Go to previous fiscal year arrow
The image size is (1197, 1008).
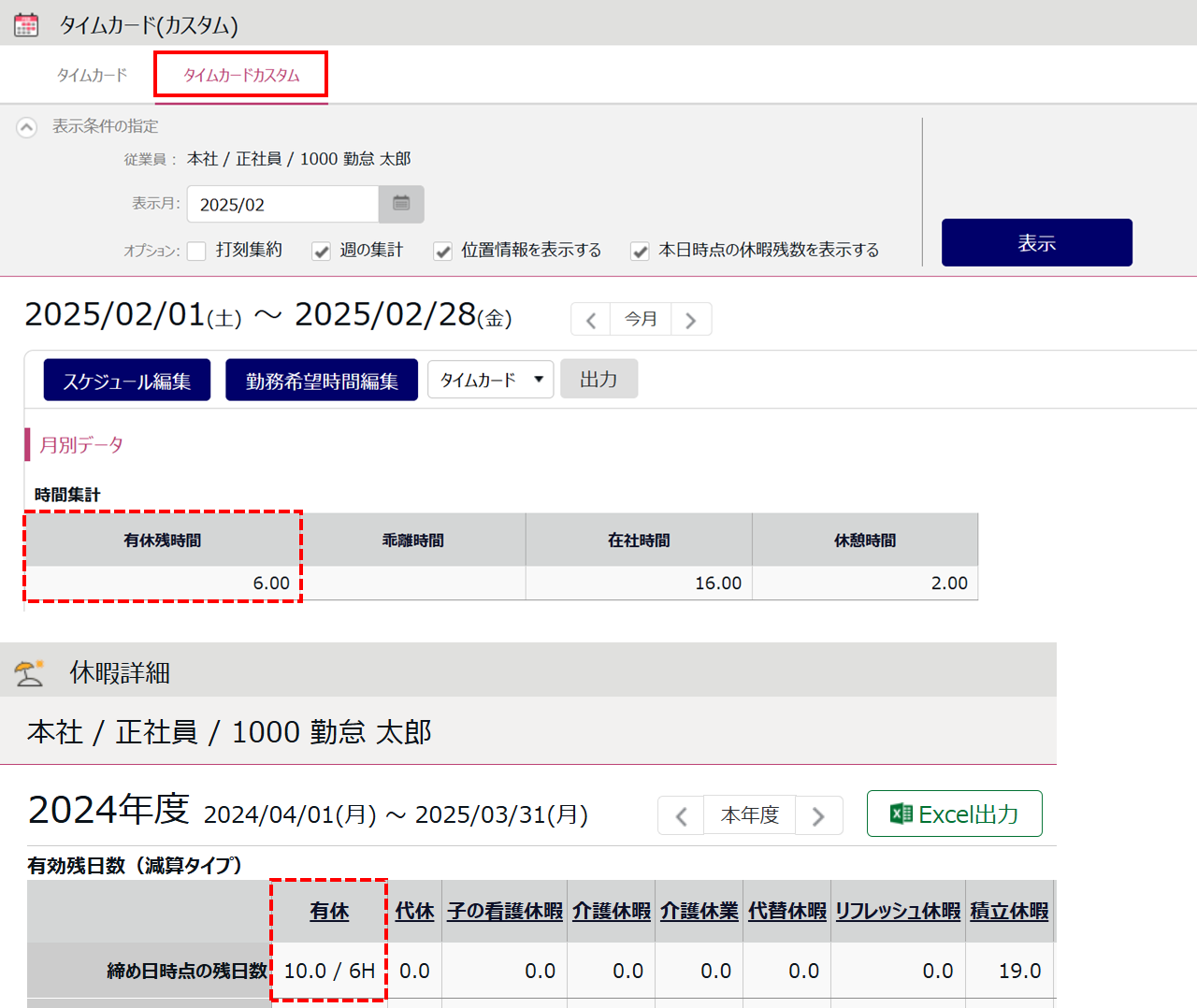click(681, 816)
